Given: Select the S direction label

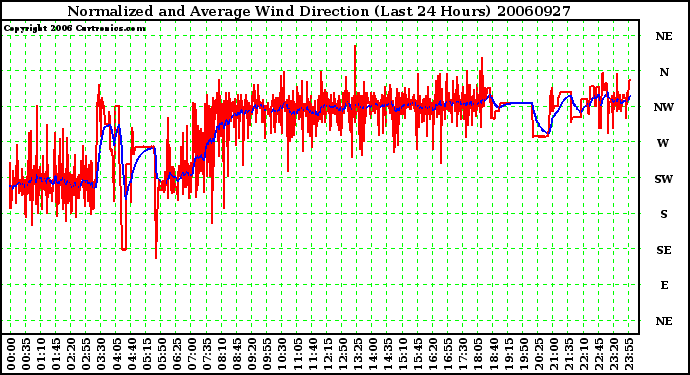Looking at the screenshot, I should coord(664,214).
